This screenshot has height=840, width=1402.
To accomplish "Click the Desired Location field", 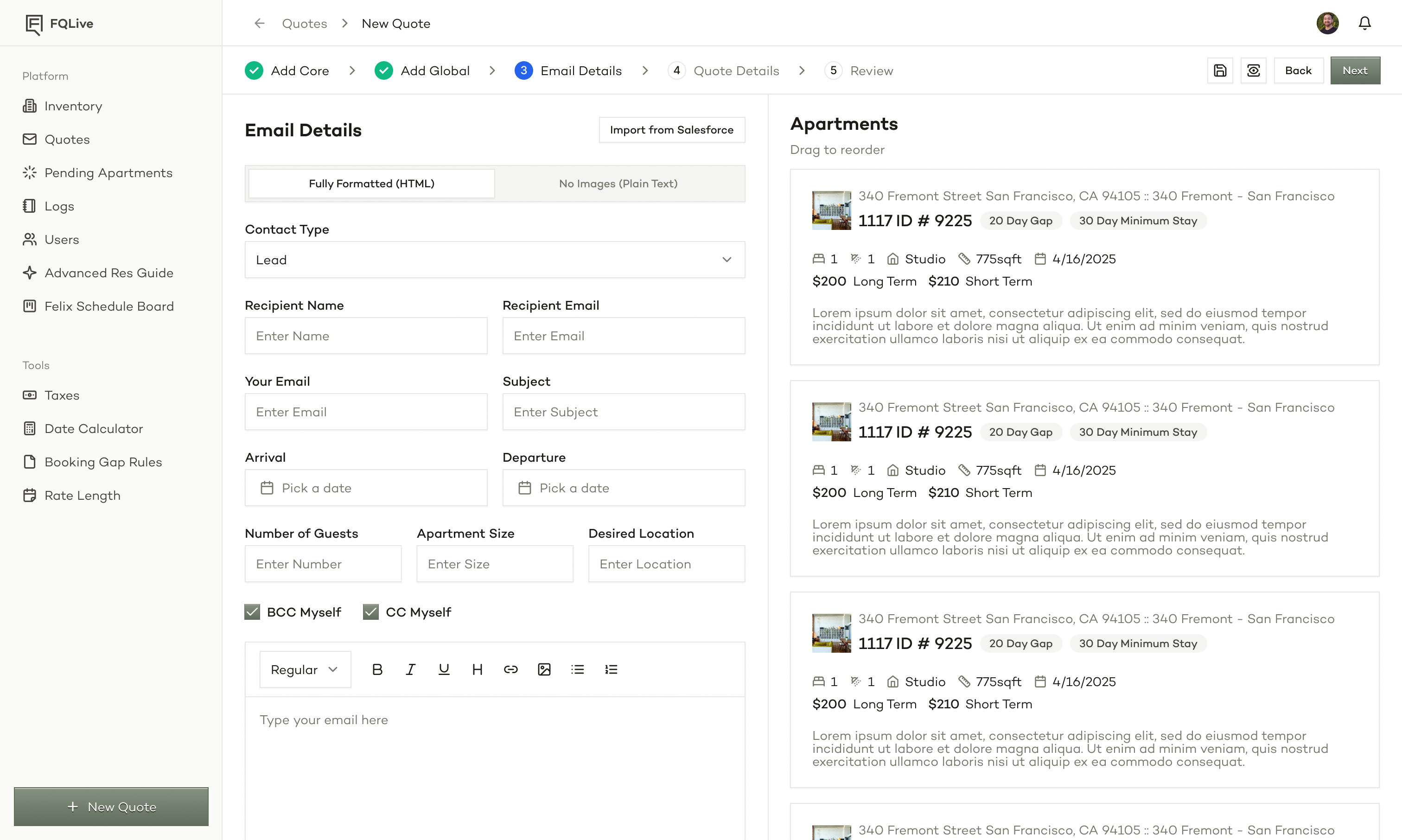I will pyautogui.click(x=667, y=564).
